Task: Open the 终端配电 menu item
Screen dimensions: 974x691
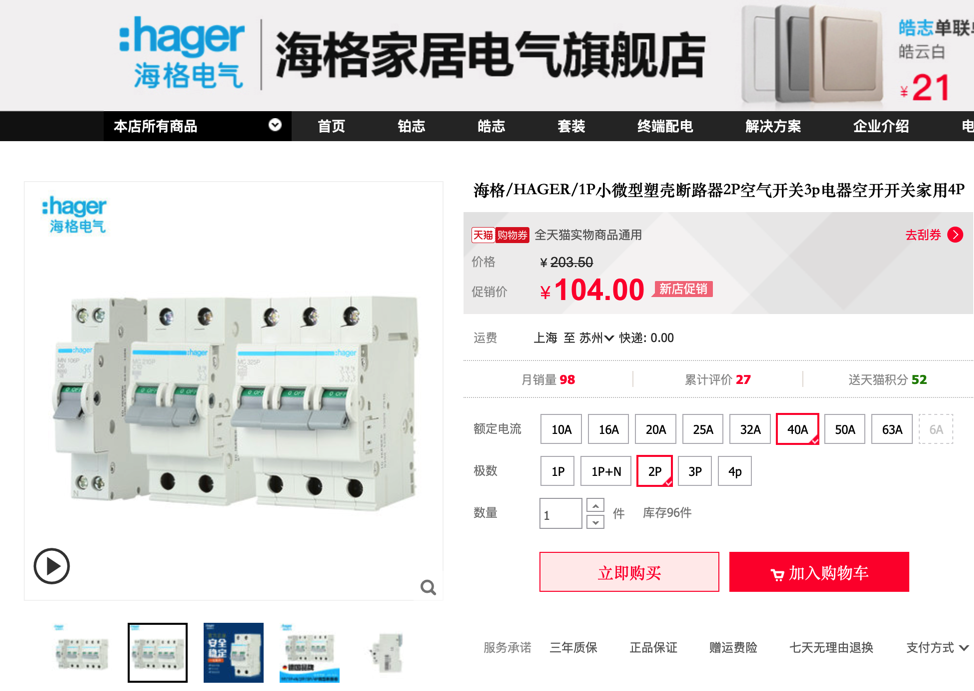Action: click(x=665, y=126)
